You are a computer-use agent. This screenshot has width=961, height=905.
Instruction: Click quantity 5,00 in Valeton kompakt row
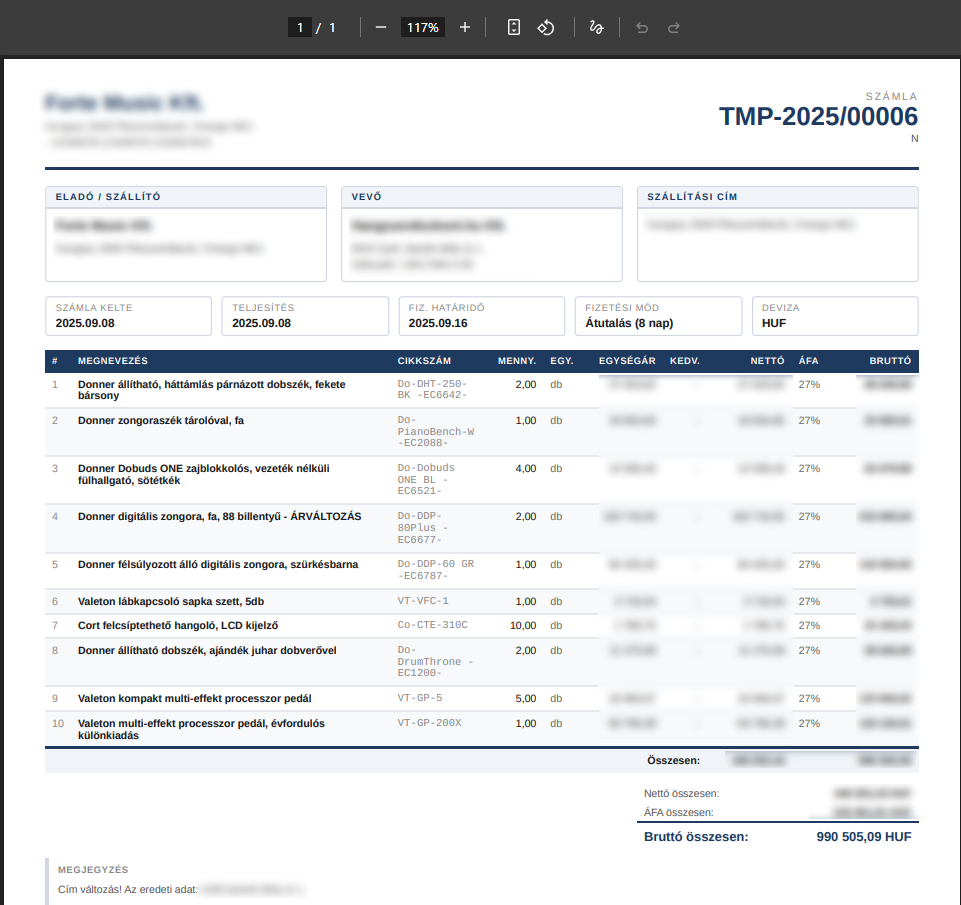[526, 699]
